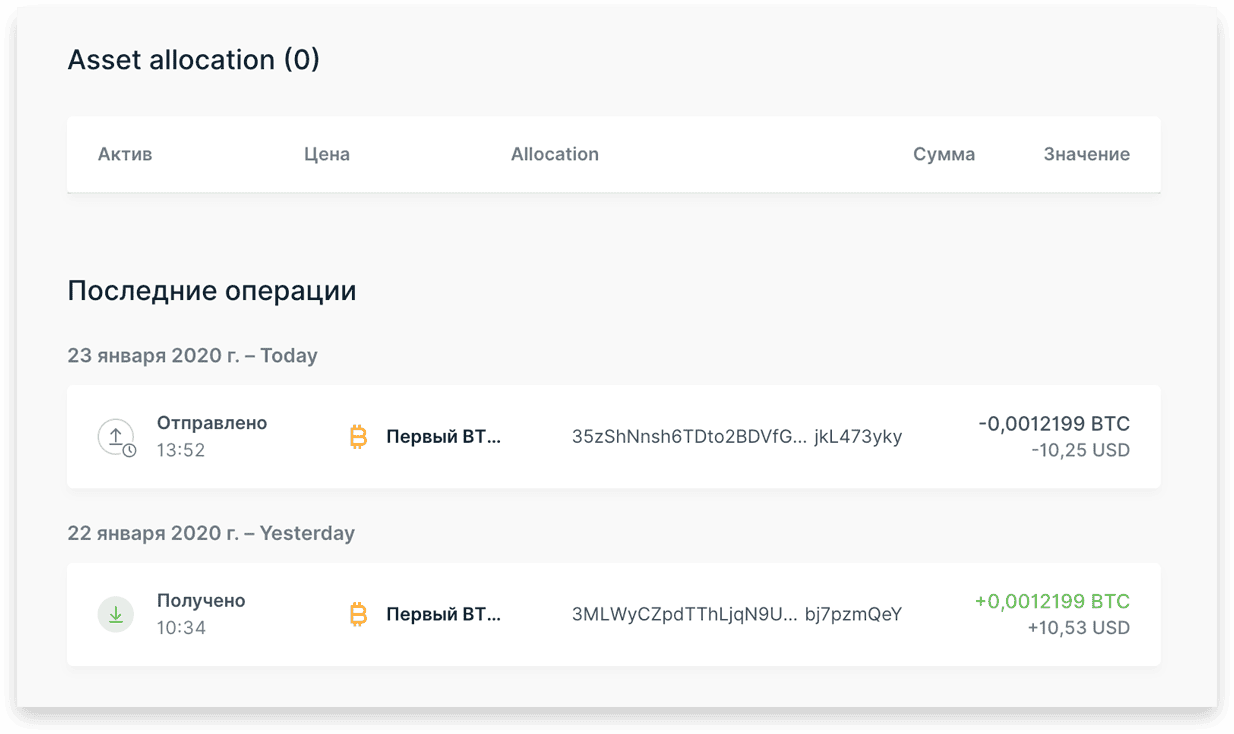This screenshot has width=1234, height=734.
Task: Click the Значение column header
Action: [x=1087, y=154]
